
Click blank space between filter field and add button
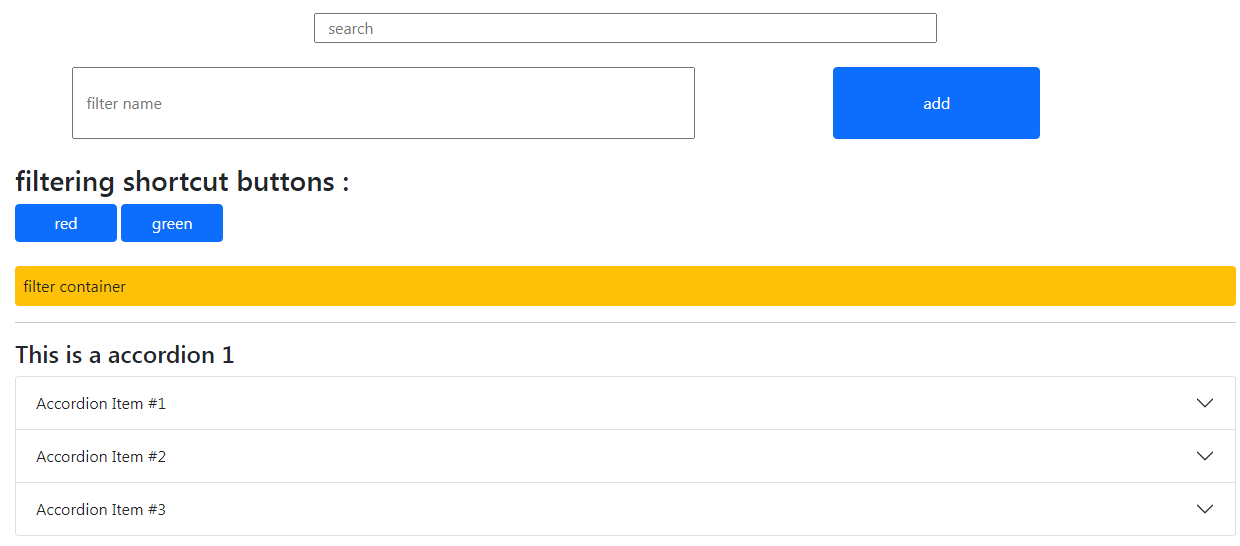click(763, 103)
